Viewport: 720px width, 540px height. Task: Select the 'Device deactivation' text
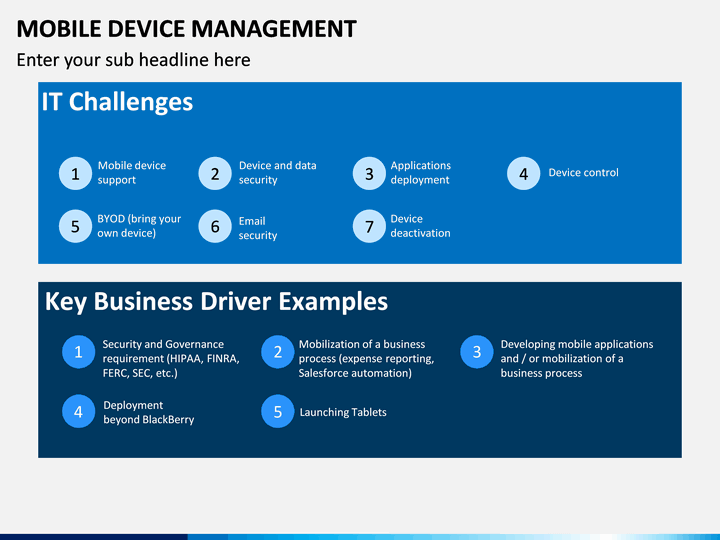click(x=420, y=226)
